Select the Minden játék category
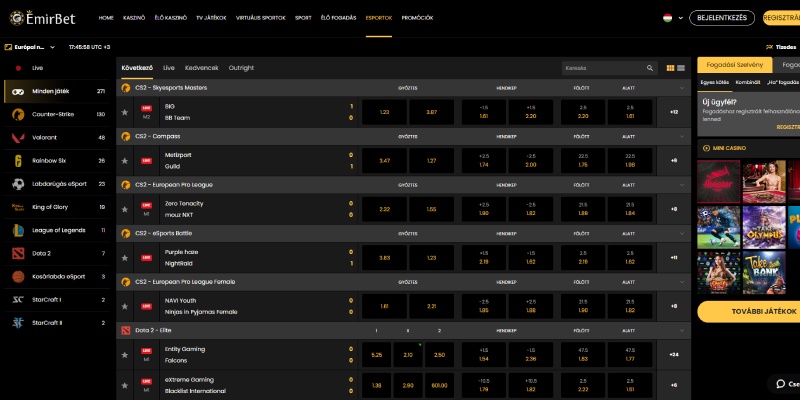This screenshot has height=400, width=800. pyautogui.click(x=57, y=91)
